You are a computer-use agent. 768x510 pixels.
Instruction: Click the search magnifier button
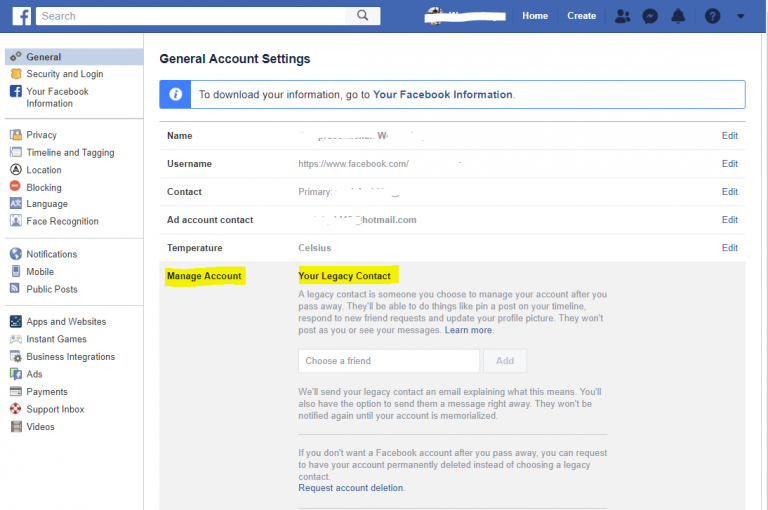pyautogui.click(x=363, y=16)
